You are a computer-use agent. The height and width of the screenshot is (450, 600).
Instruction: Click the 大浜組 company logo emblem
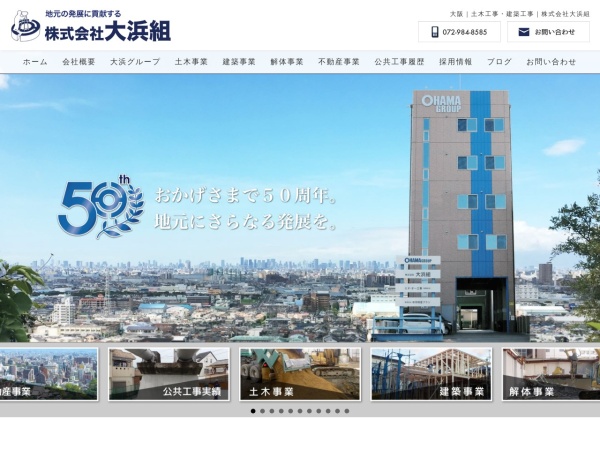pos(26,26)
